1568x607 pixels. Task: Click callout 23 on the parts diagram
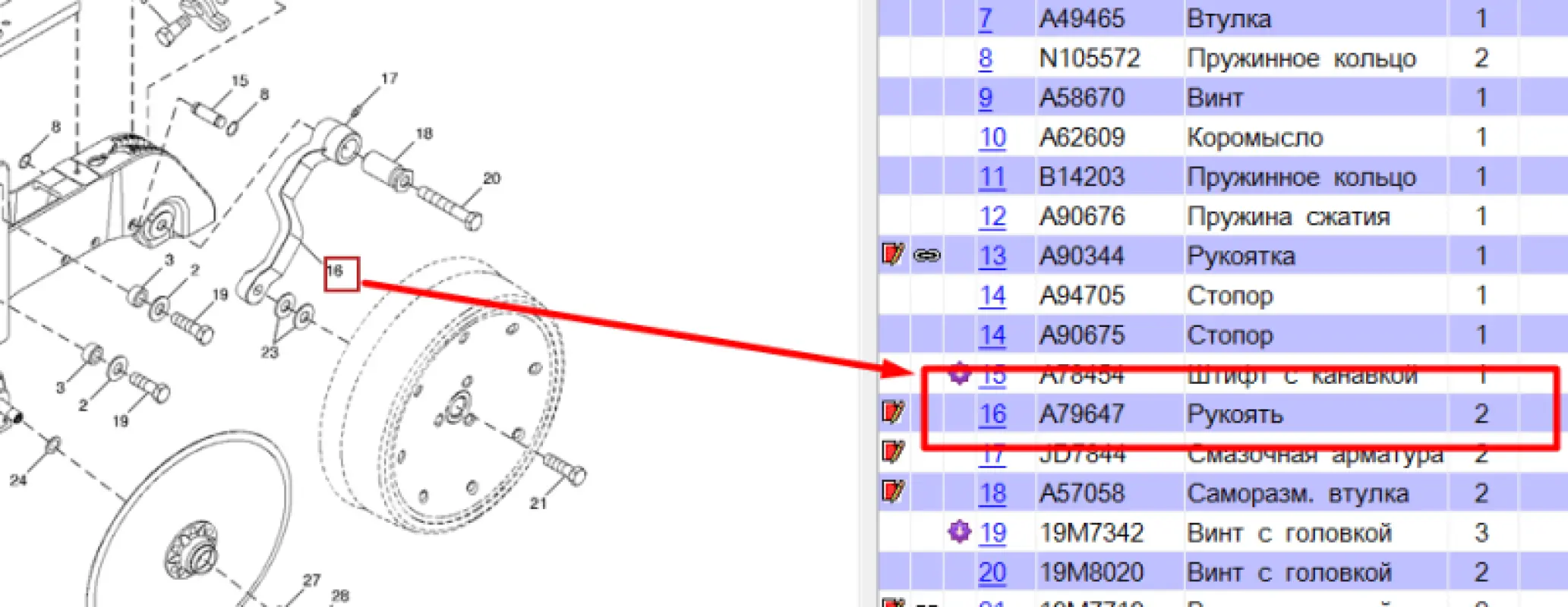click(x=270, y=352)
